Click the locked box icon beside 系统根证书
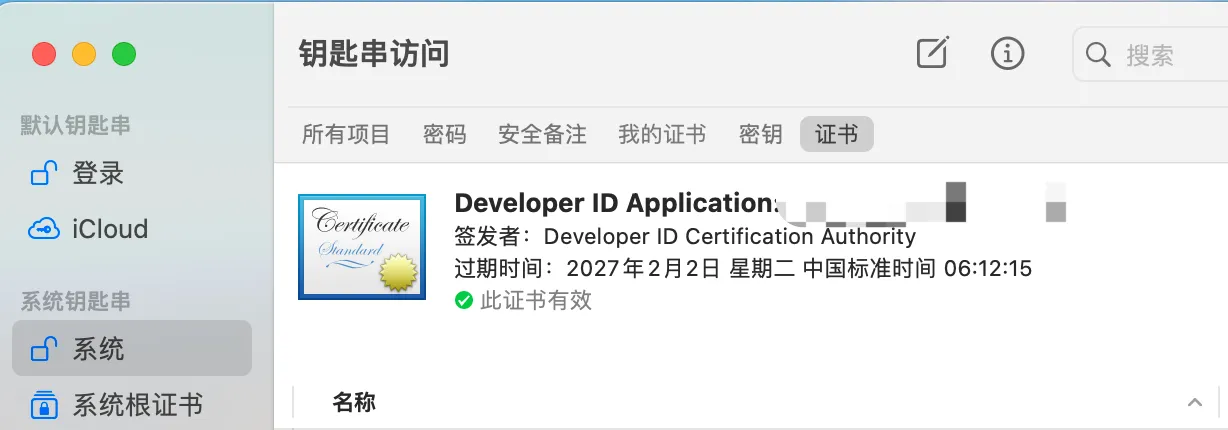Screen dimensions: 1228x430 point(43,405)
